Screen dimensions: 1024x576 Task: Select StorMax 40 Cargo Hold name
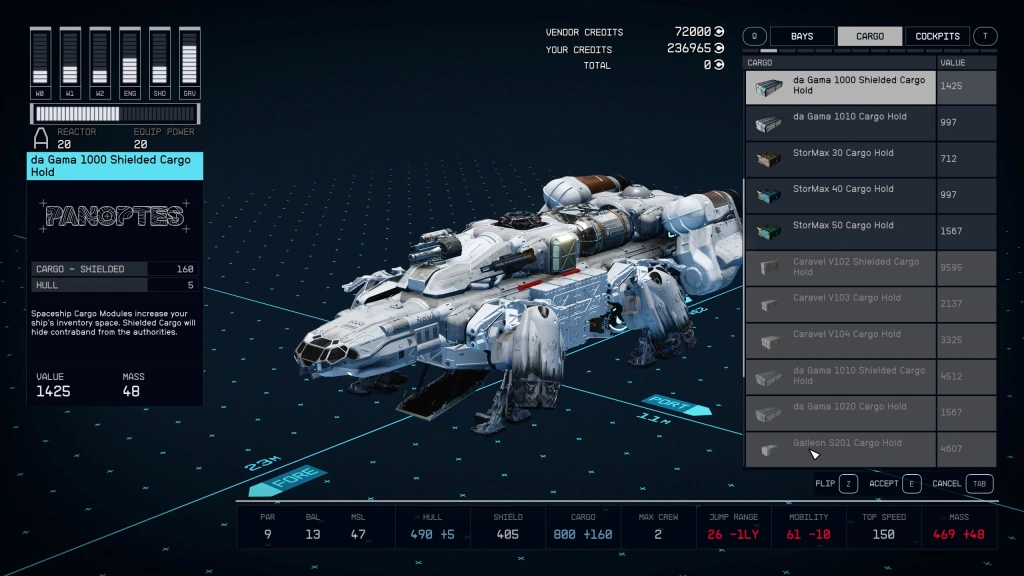[x=843, y=189]
